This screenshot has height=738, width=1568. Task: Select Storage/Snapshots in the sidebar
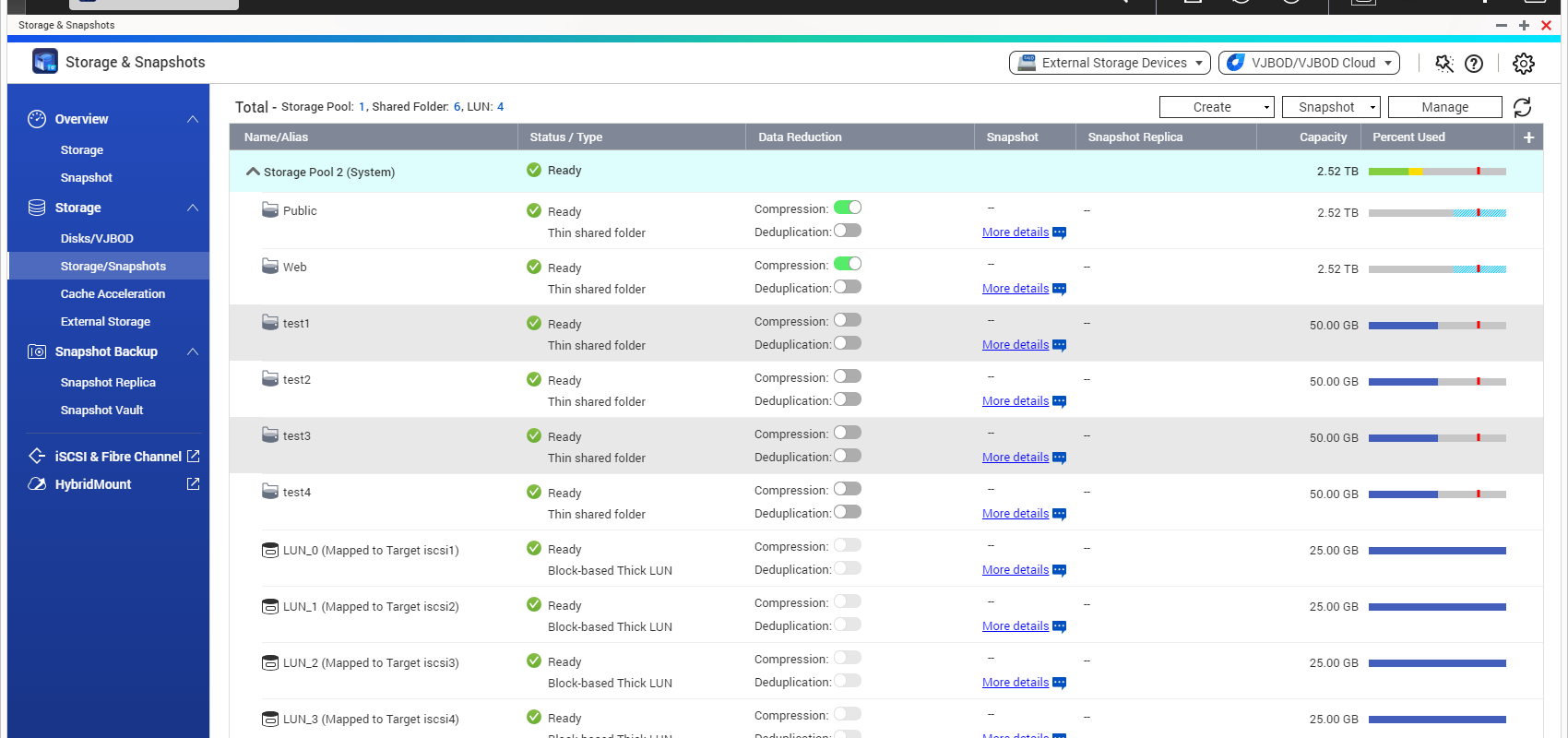click(x=108, y=266)
